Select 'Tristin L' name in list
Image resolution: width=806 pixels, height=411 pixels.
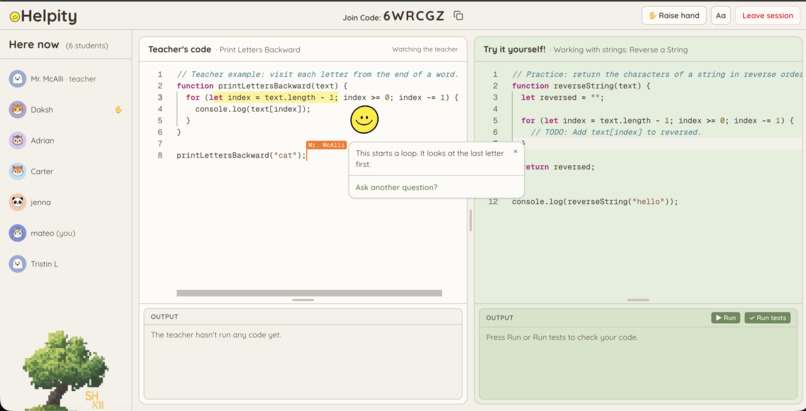(44, 264)
